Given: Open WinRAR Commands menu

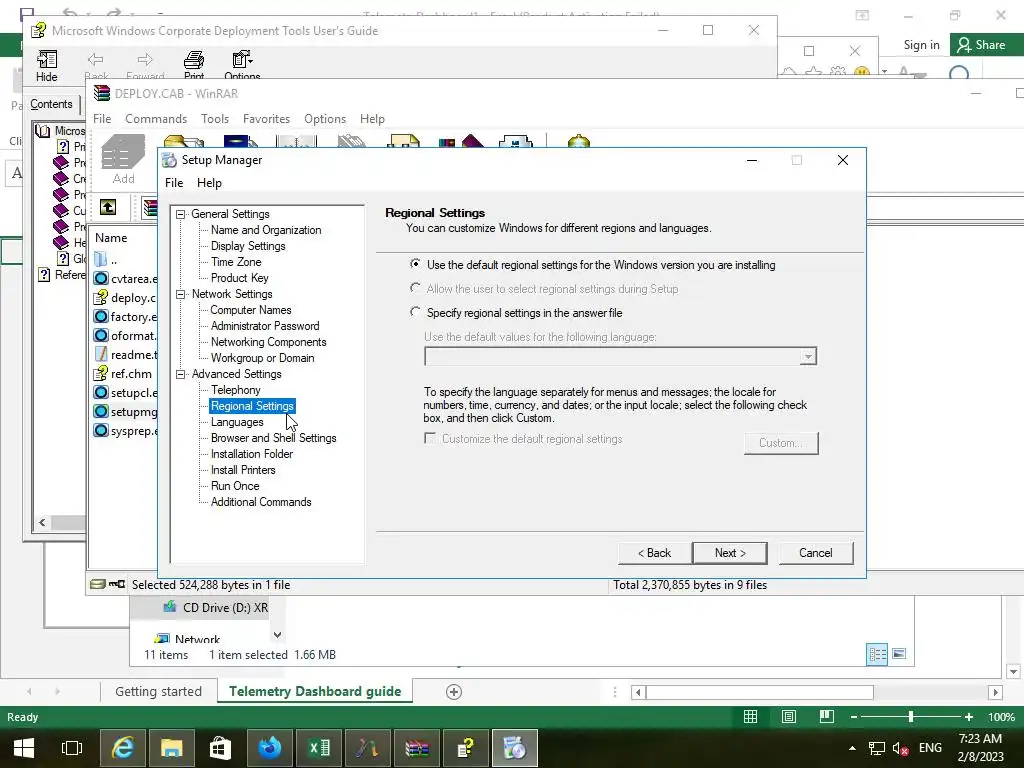Looking at the screenshot, I should pos(156,119).
